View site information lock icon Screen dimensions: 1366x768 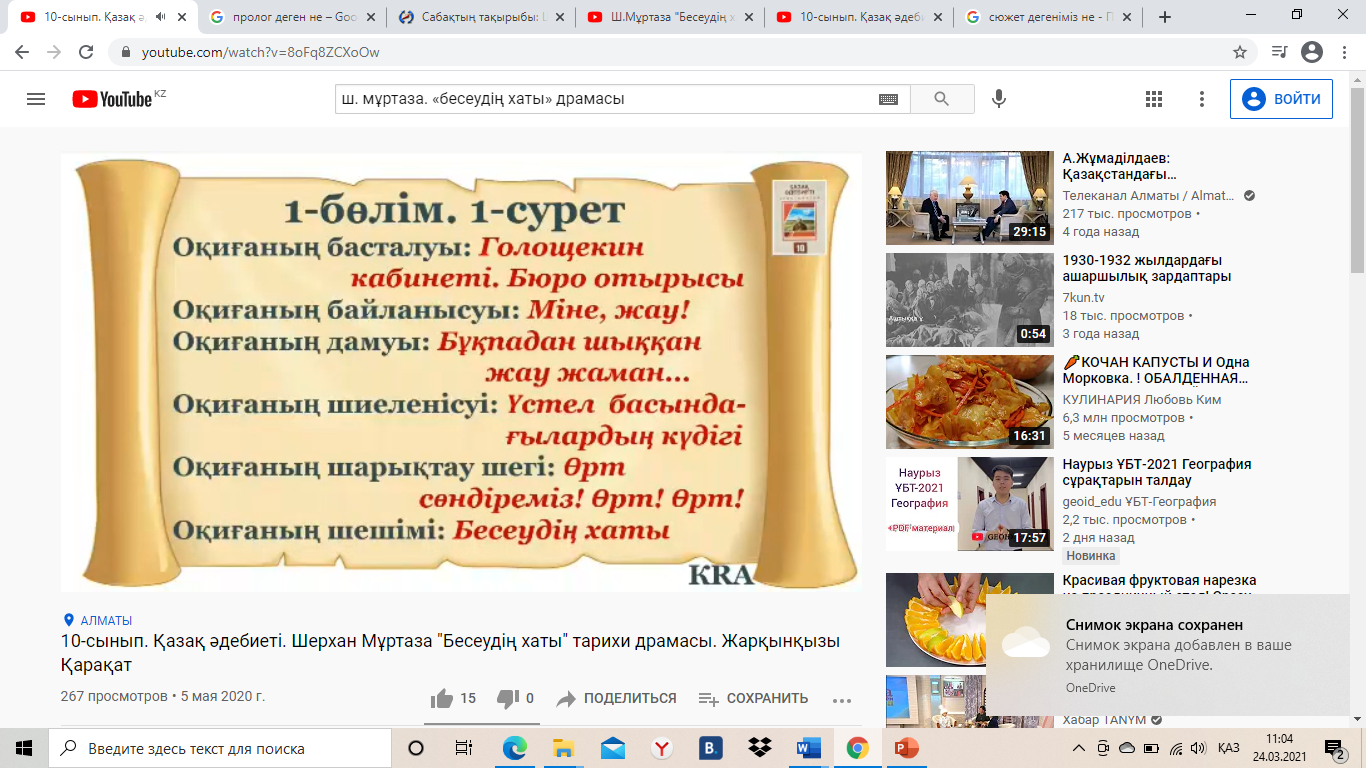click(126, 52)
